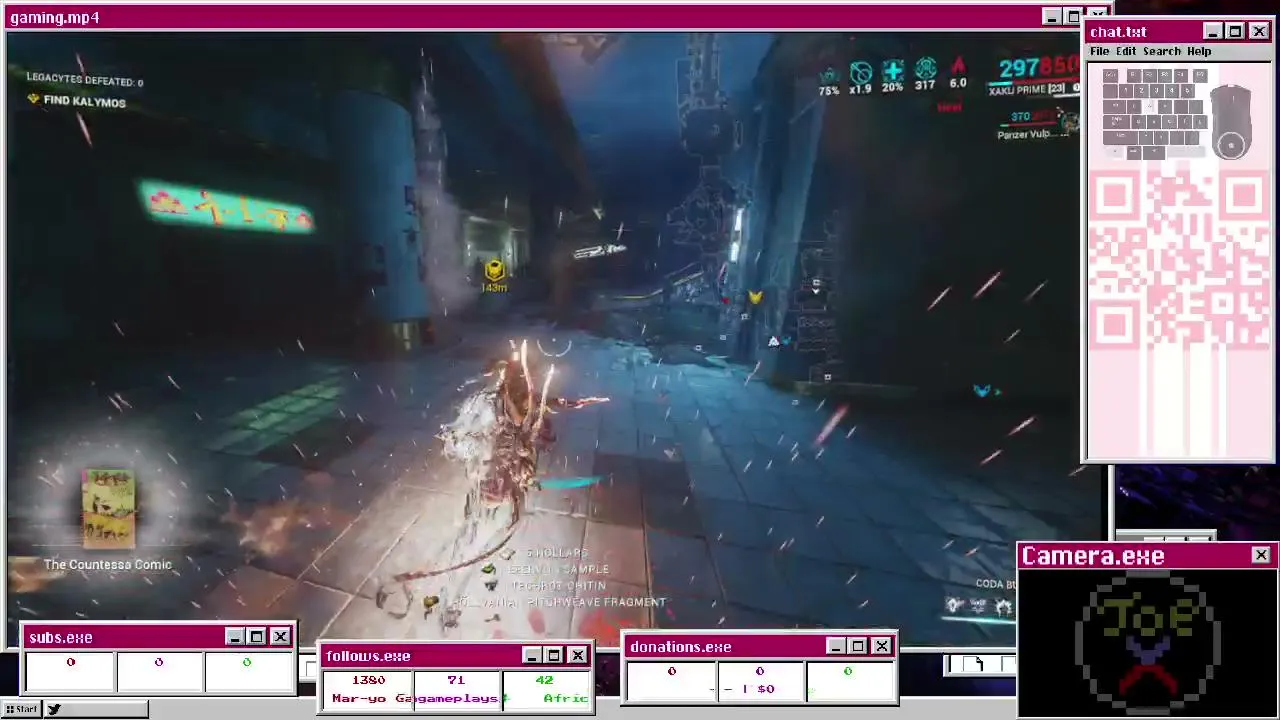
Task: Maximize the chat.txt window
Action: (x=1235, y=31)
